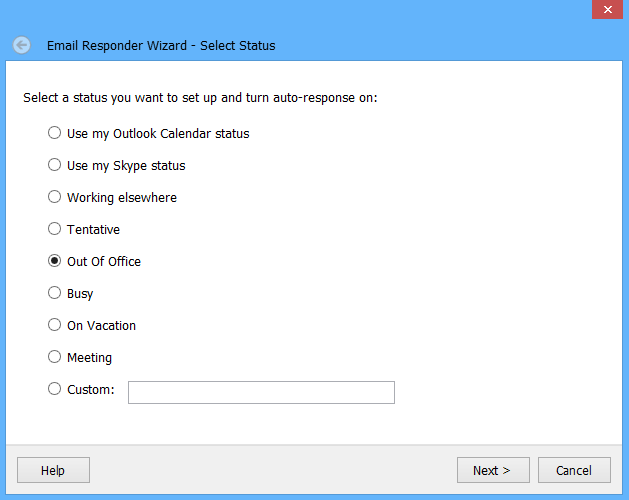The width and height of the screenshot is (629, 500).
Task: Select the Meeting radio button
Action: click(54, 357)
